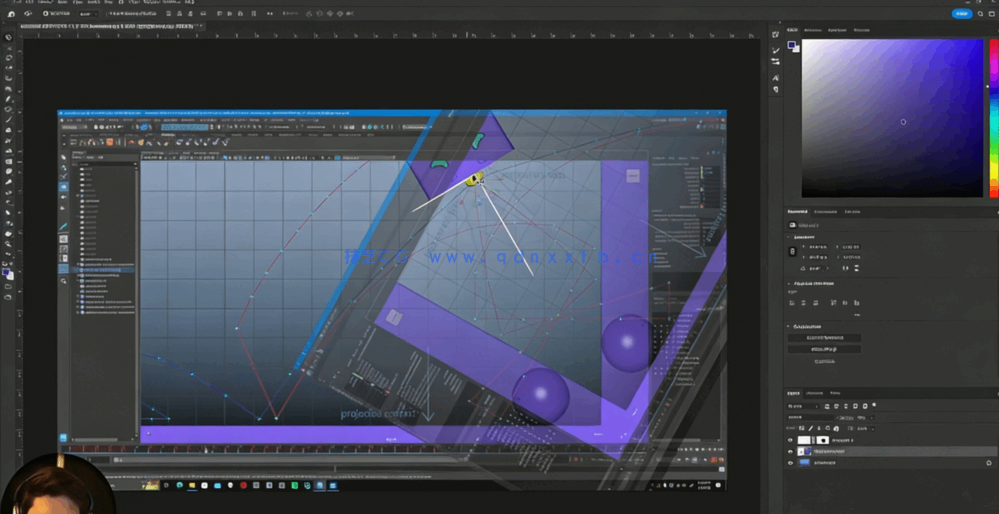Hide the bottom Background layer
Screen dimensions: 999x514
(x=790, y=463)
